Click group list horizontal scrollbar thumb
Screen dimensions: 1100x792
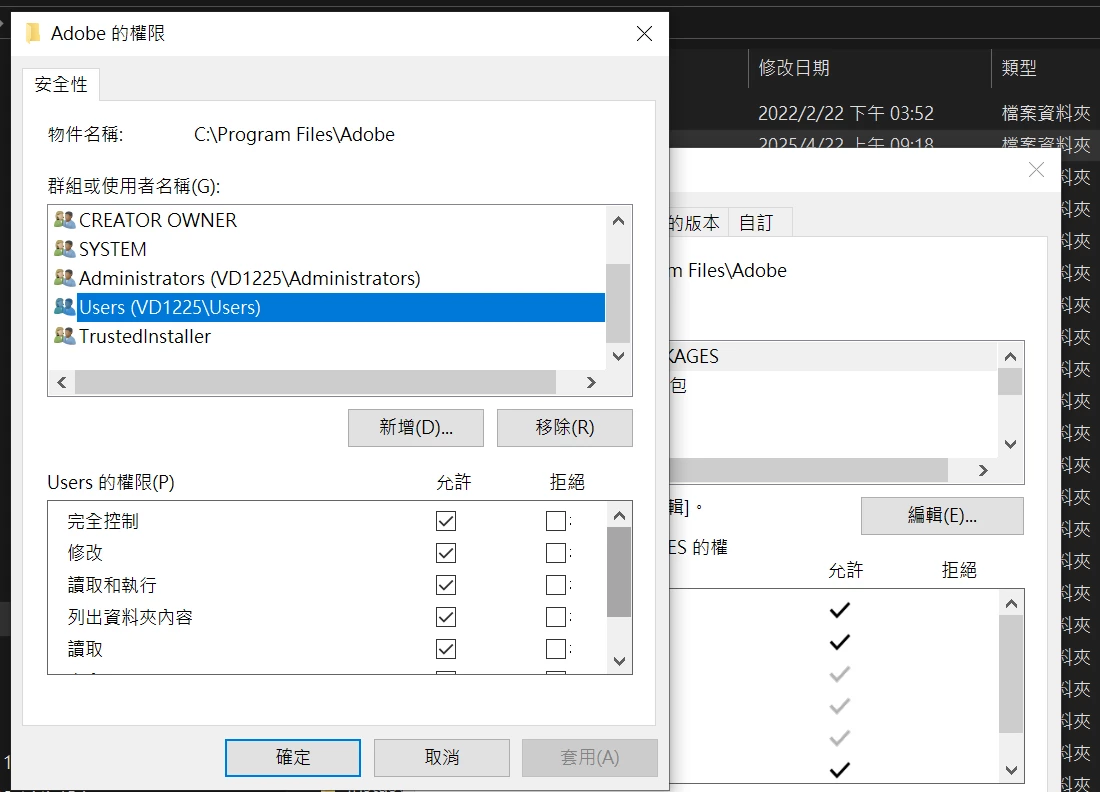tap(316, 382)
